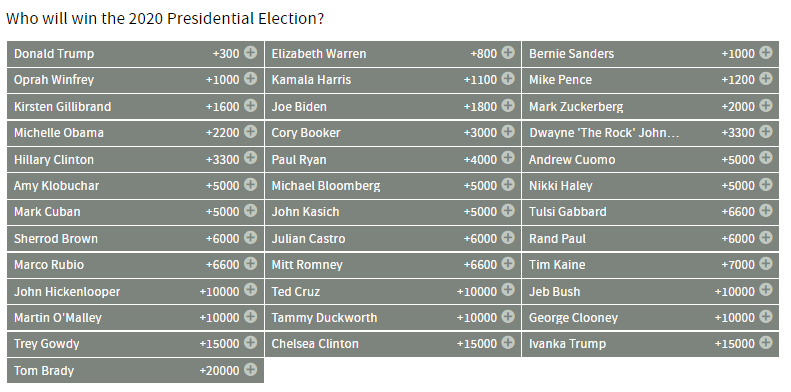Add Tulsi Gabbard +6600 with plus icon

766,211
